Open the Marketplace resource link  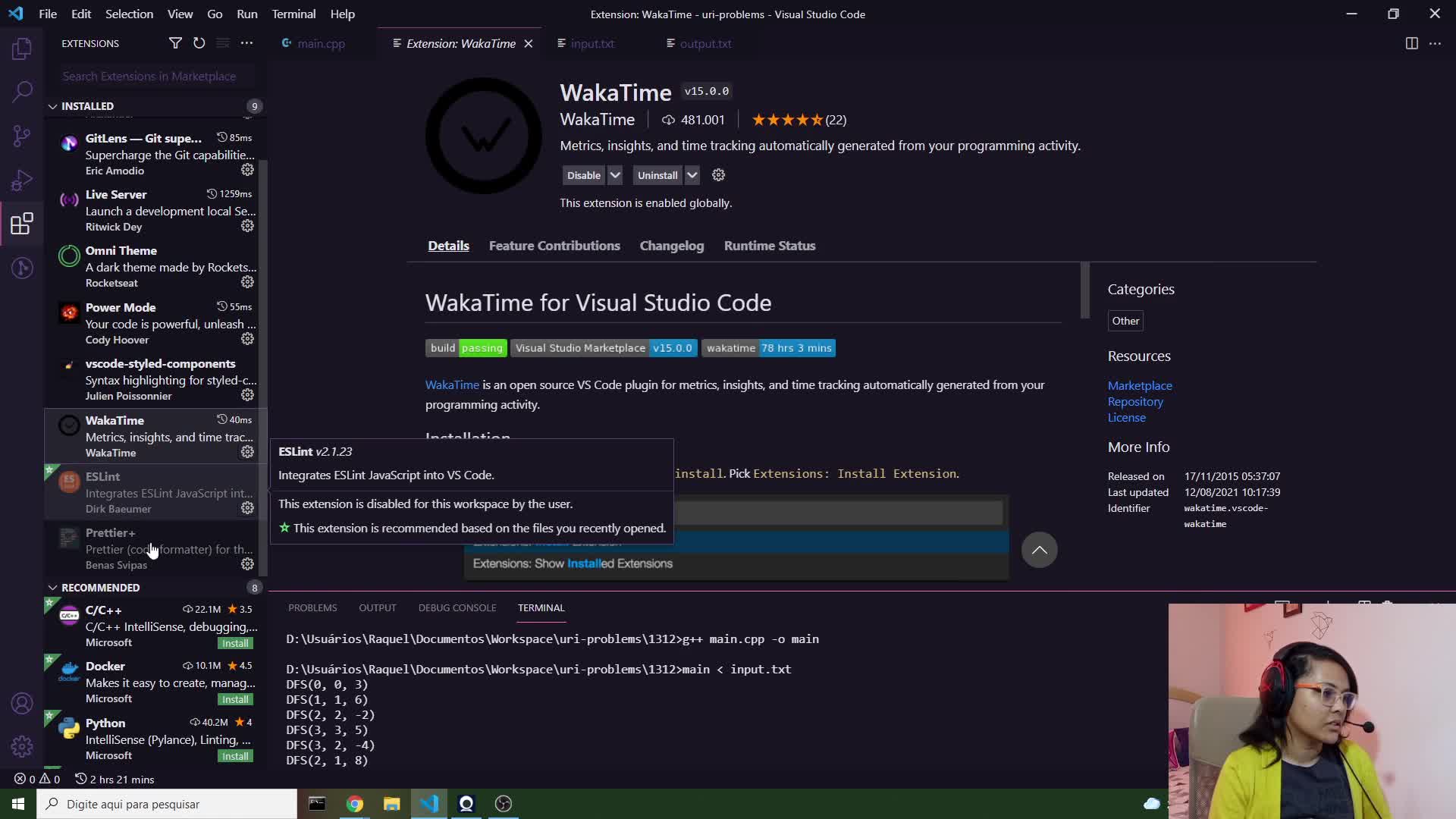pyautogui.click(x=1139, y=385)
